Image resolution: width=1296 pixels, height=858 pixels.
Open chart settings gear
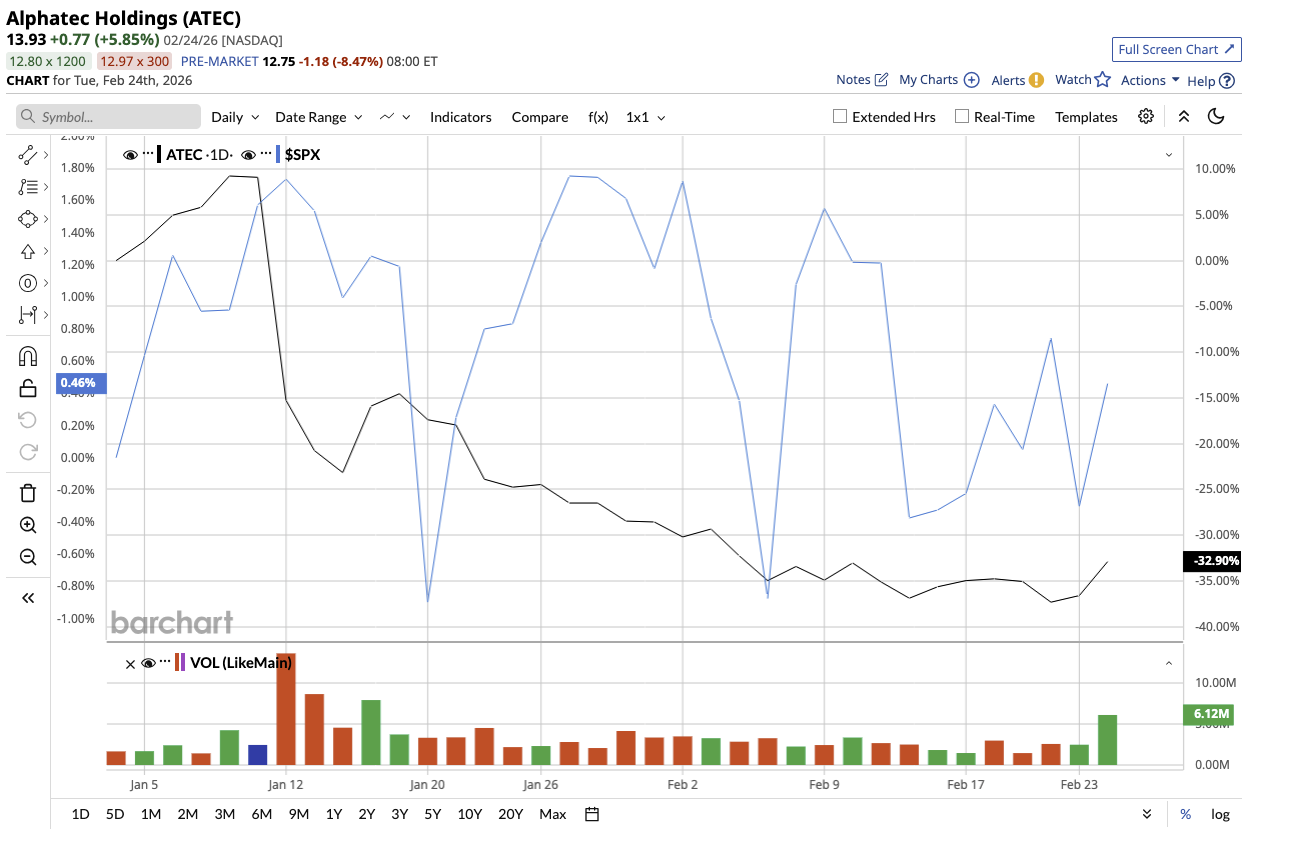(1146, 117)
